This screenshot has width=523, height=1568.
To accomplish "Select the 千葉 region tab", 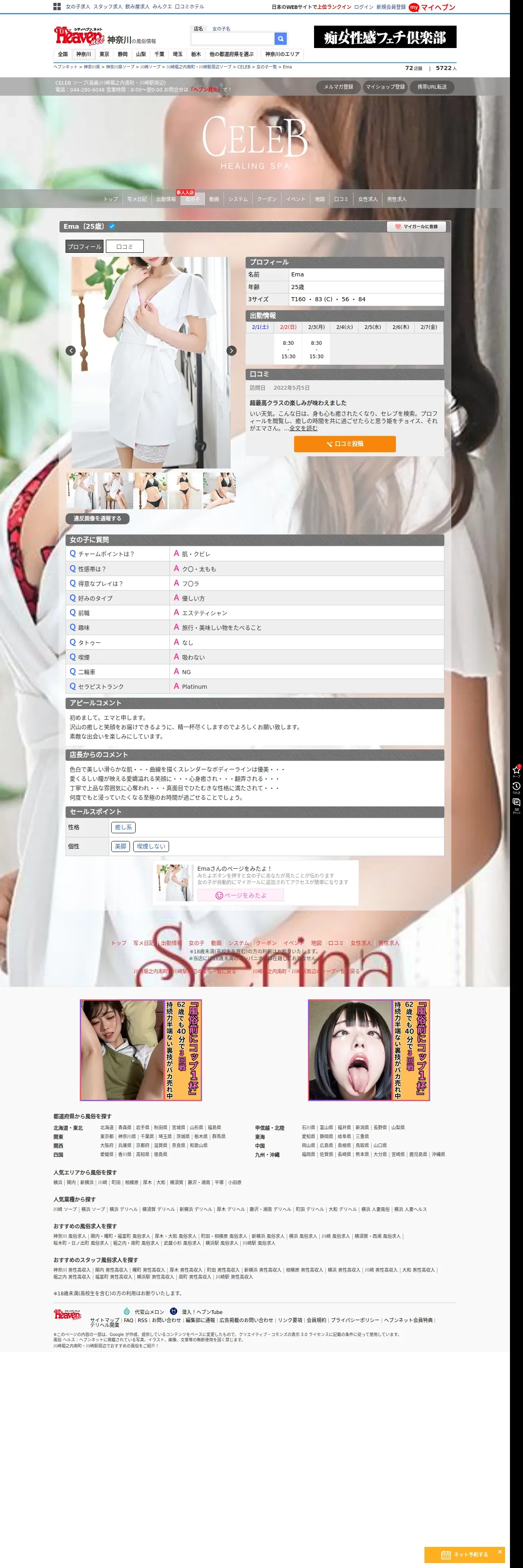I will pos(160,54).
